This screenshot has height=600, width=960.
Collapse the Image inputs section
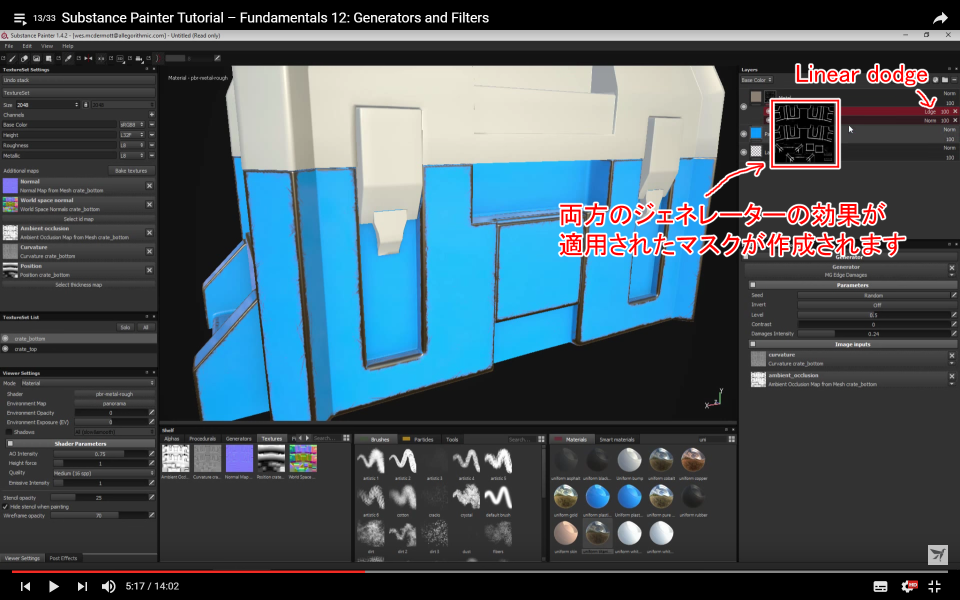(x=753, y=344)
